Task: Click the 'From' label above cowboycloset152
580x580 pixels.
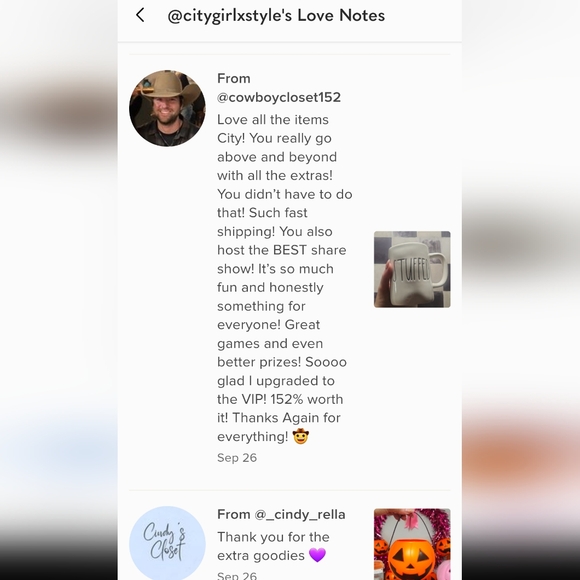Action: click(x=234, y=78)
